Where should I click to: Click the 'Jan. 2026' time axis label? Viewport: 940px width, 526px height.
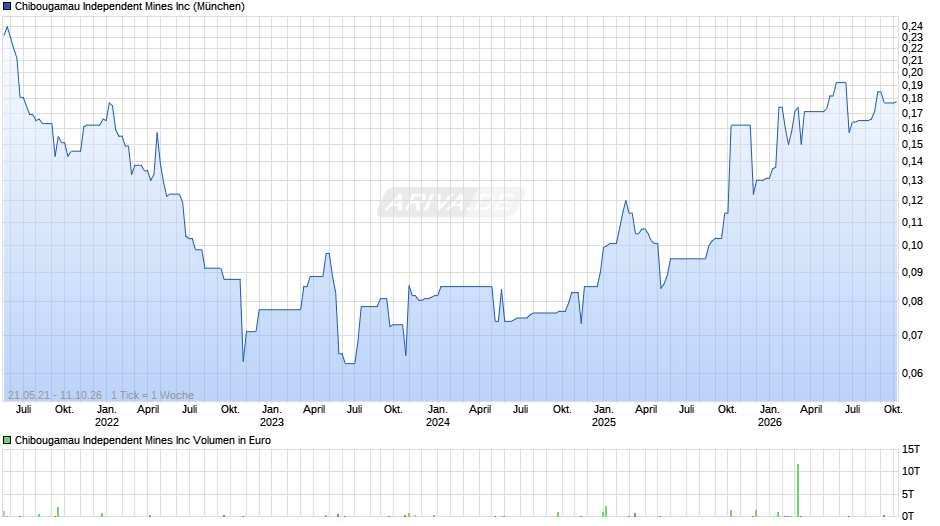[x=770, y=416]
